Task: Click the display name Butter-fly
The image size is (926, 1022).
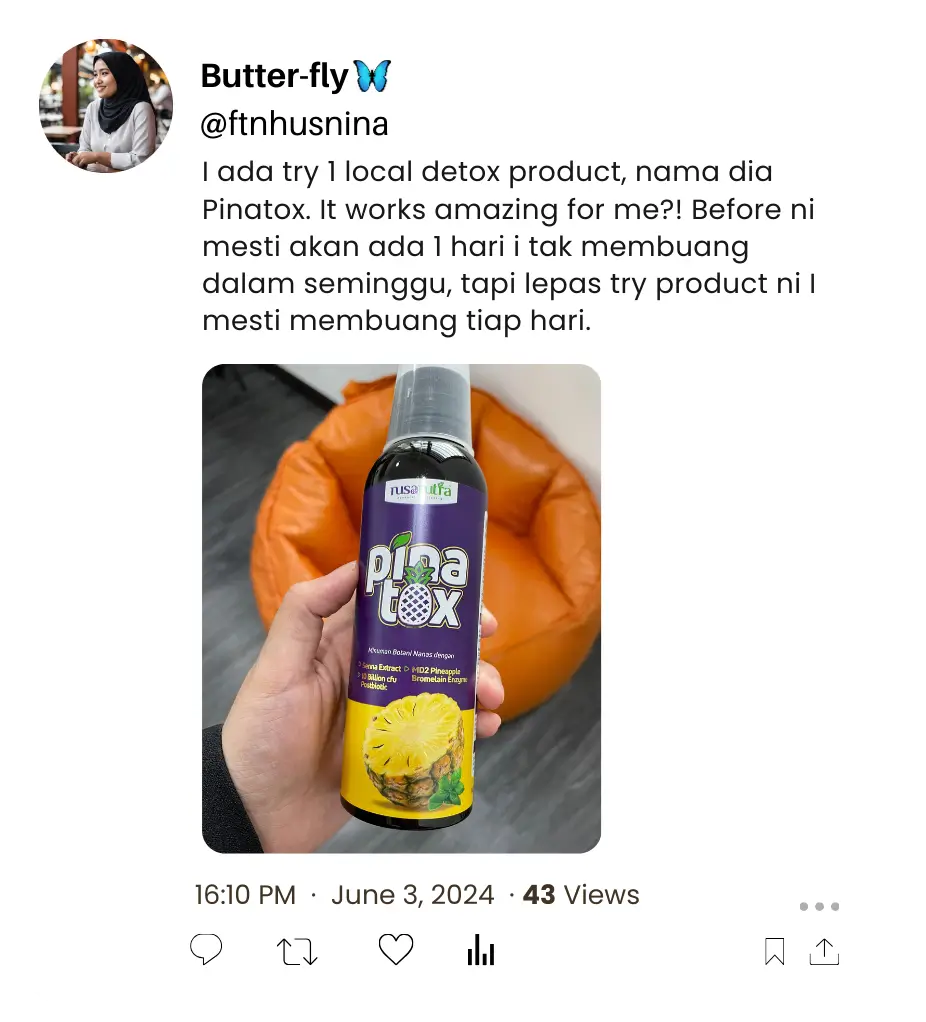Action: (x=274, y=76)
